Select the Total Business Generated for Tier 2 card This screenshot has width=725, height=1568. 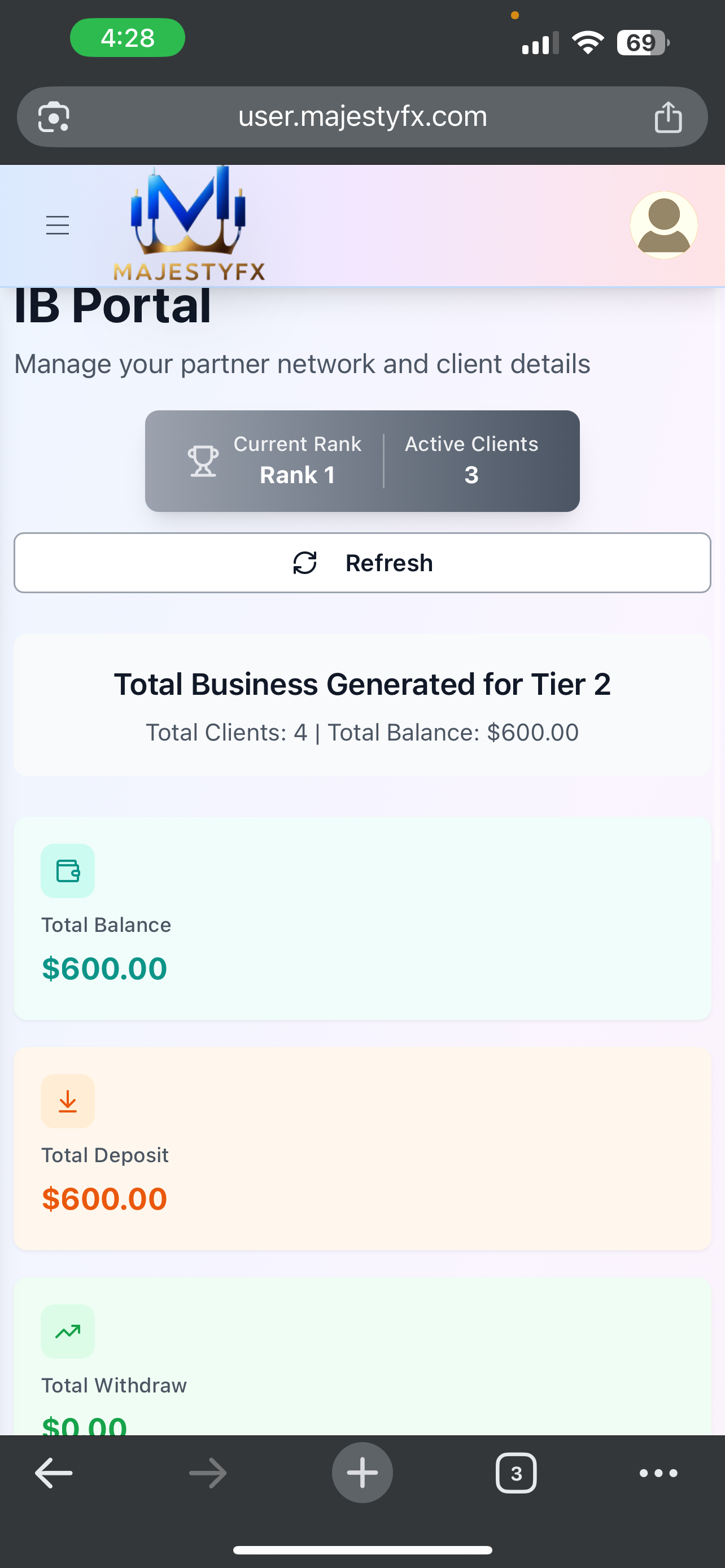click(x=362, y=705)
